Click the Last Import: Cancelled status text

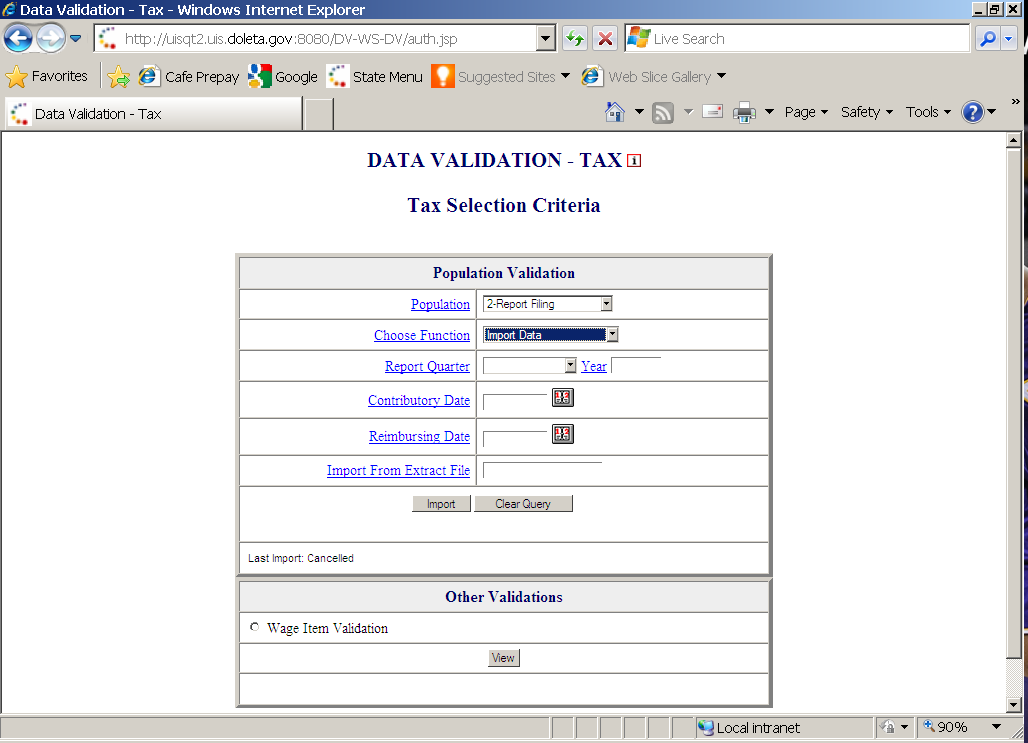pos(300,558)
